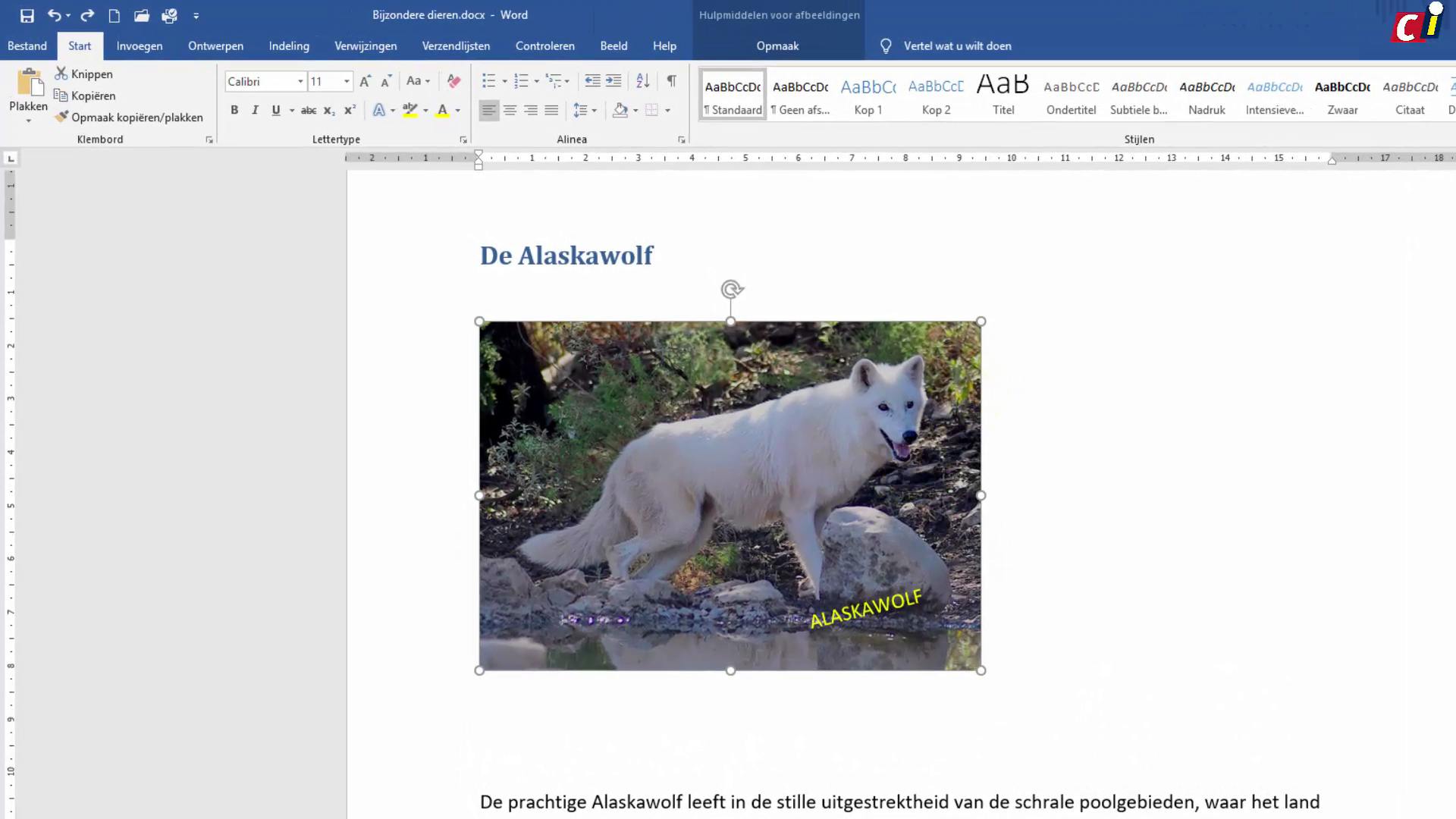
Task: Click the Save icon
Action: point(28,14)
